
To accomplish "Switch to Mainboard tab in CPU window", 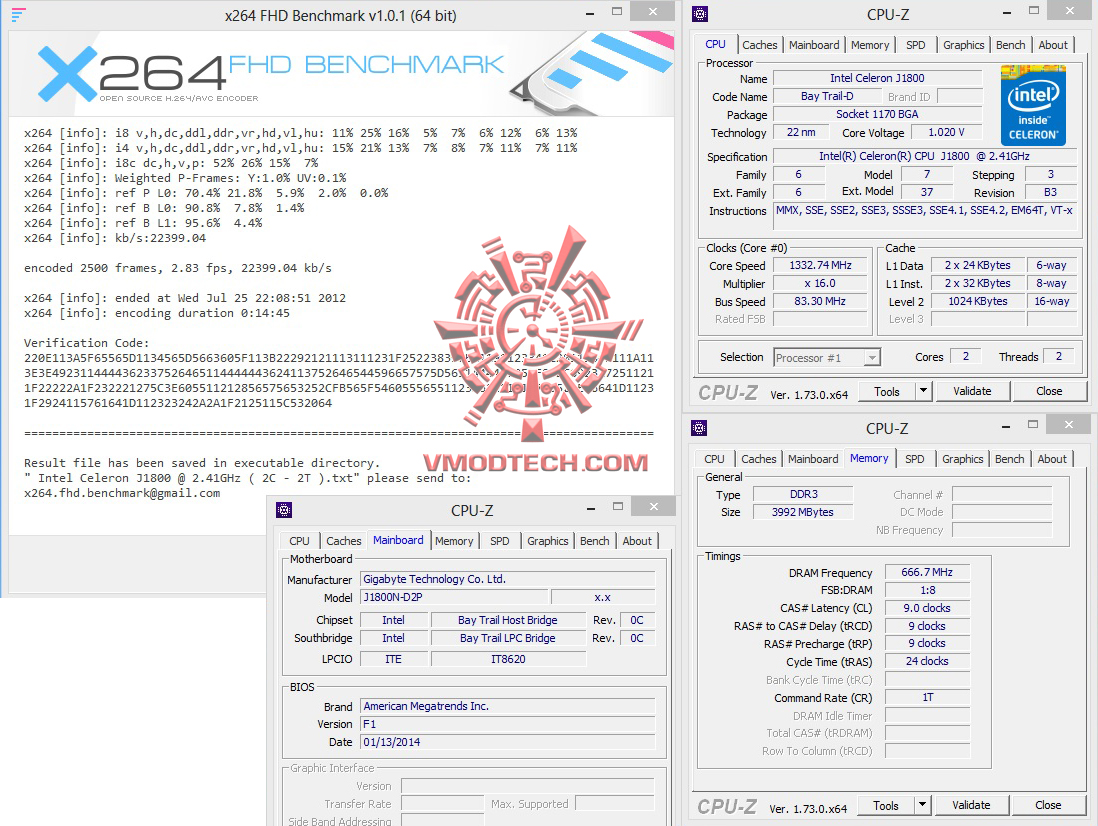I will (x=814, y=45).
